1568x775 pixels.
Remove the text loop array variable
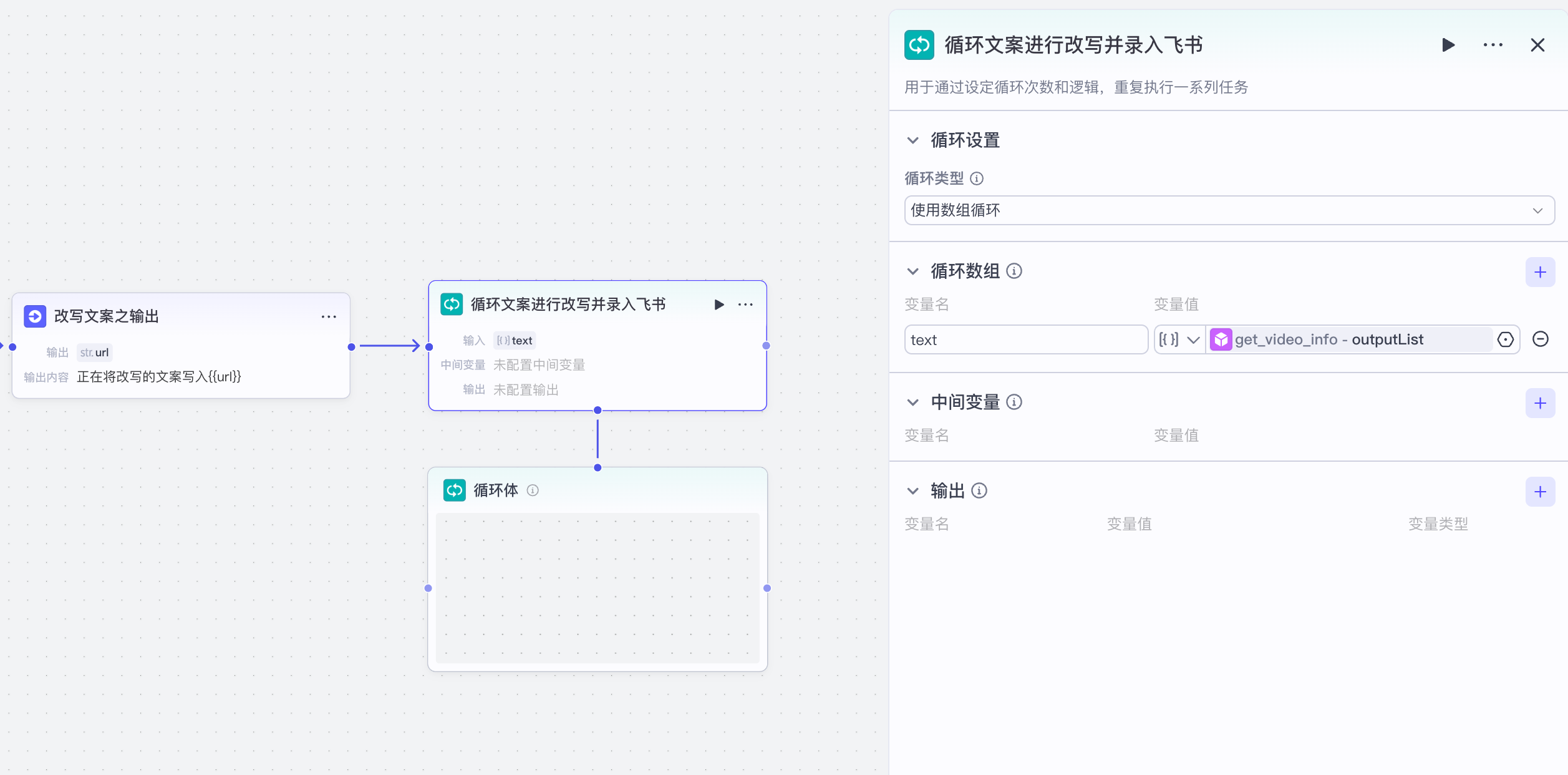[x=1540, y=339]
